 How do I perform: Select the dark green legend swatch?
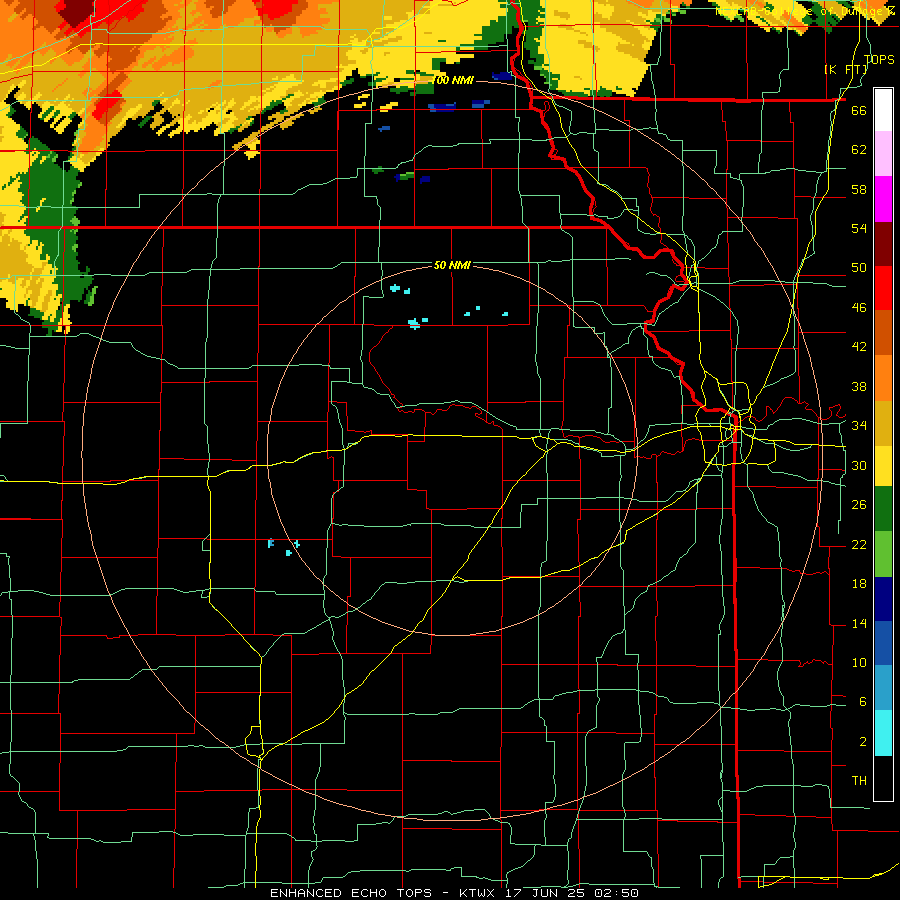pos(883,509)
